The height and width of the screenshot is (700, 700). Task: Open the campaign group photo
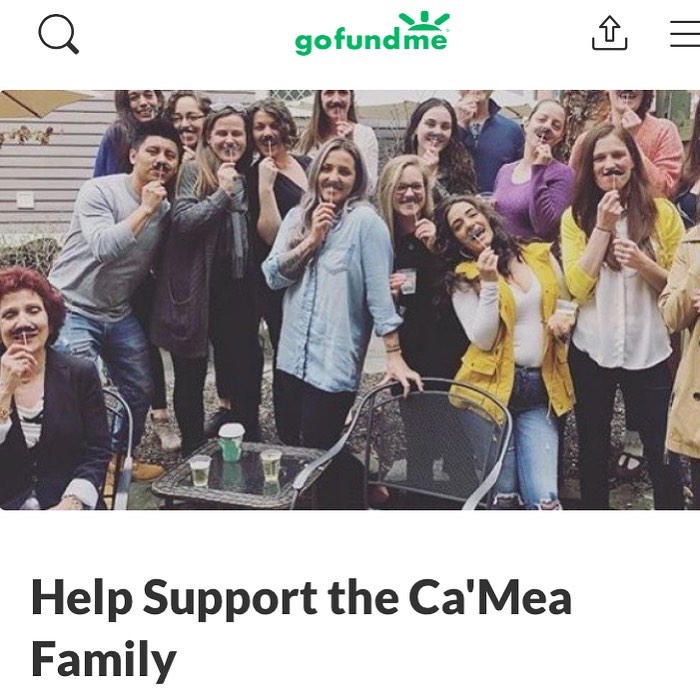pyautogui.click(x=350, y=300)
